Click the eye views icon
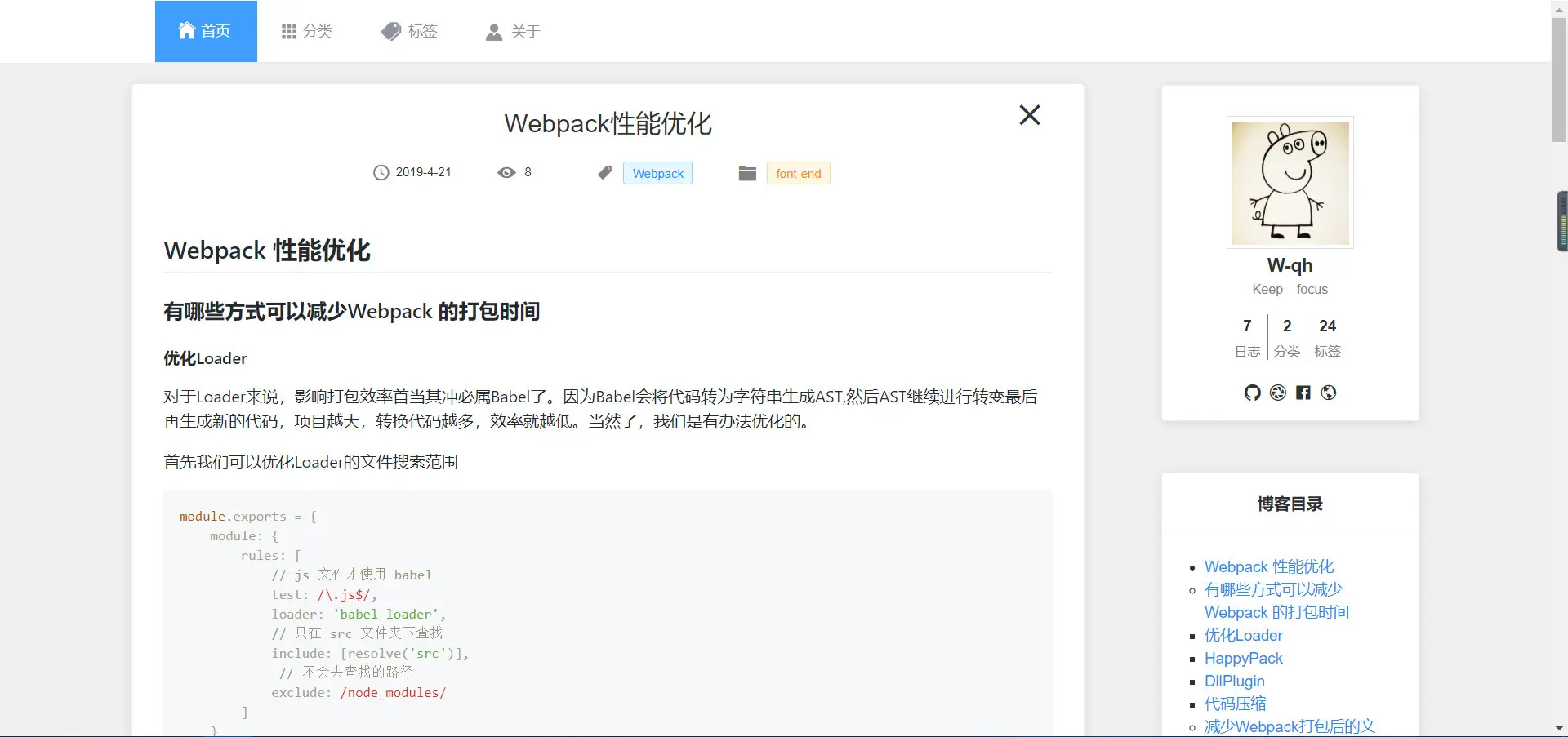The image size is (1568, 737). (506, 173)
